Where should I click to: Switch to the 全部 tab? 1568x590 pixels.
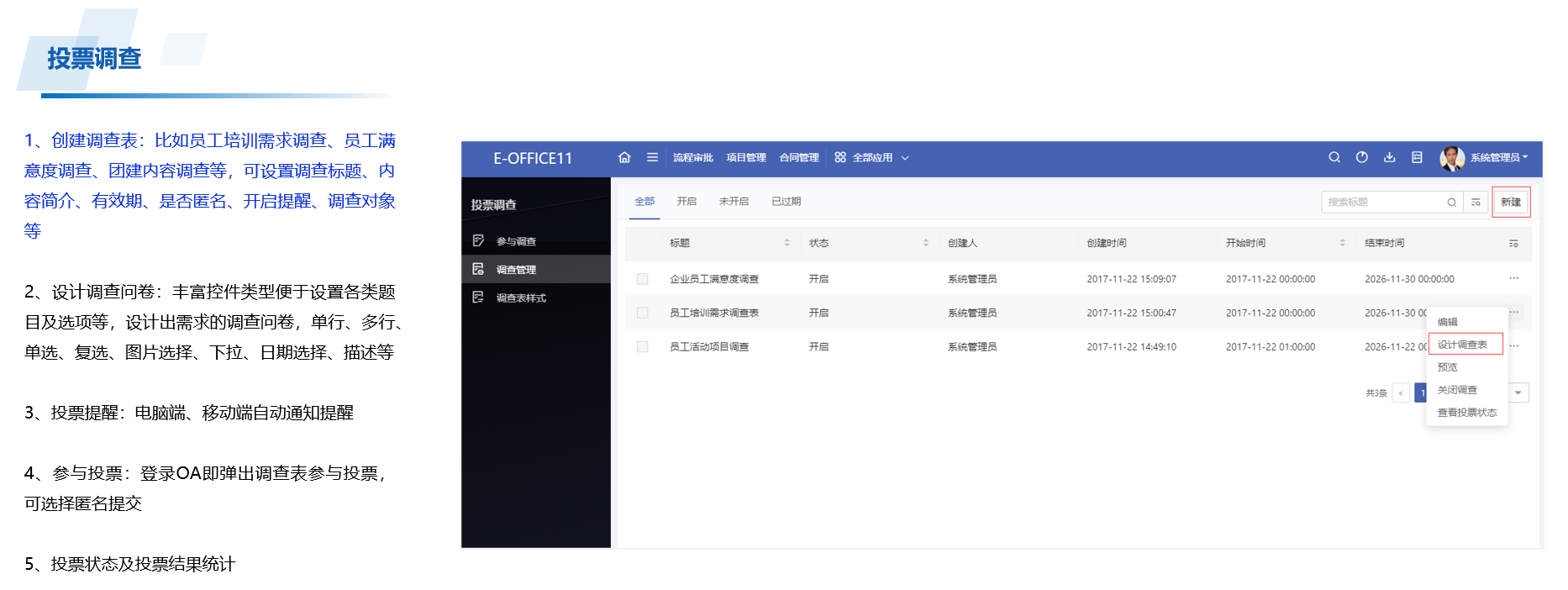coord(645,202)
